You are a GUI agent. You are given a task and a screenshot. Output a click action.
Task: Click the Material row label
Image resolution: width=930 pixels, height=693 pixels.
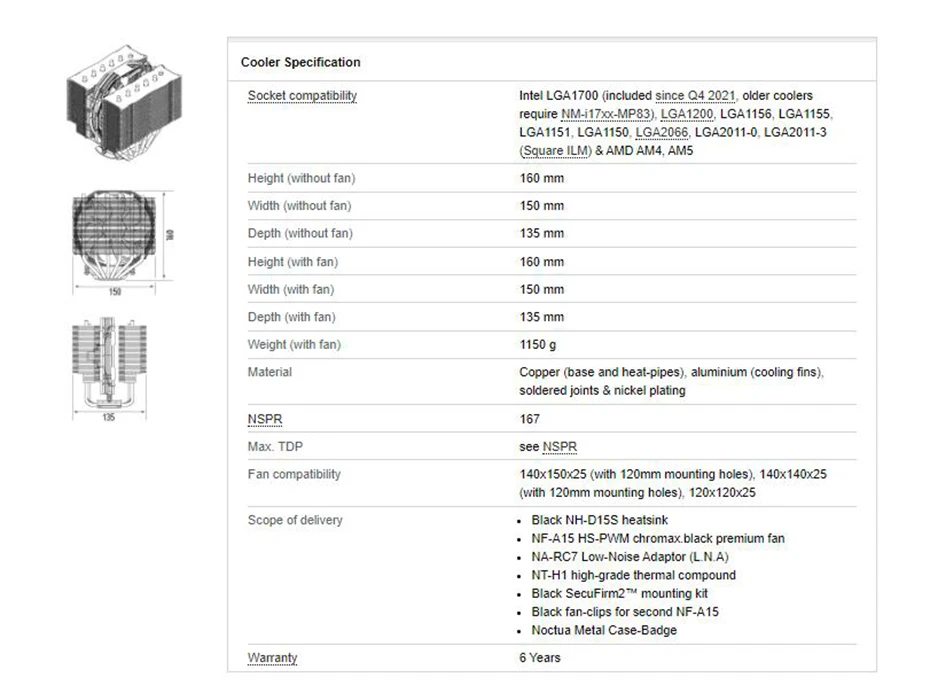(x=270, y=372)
